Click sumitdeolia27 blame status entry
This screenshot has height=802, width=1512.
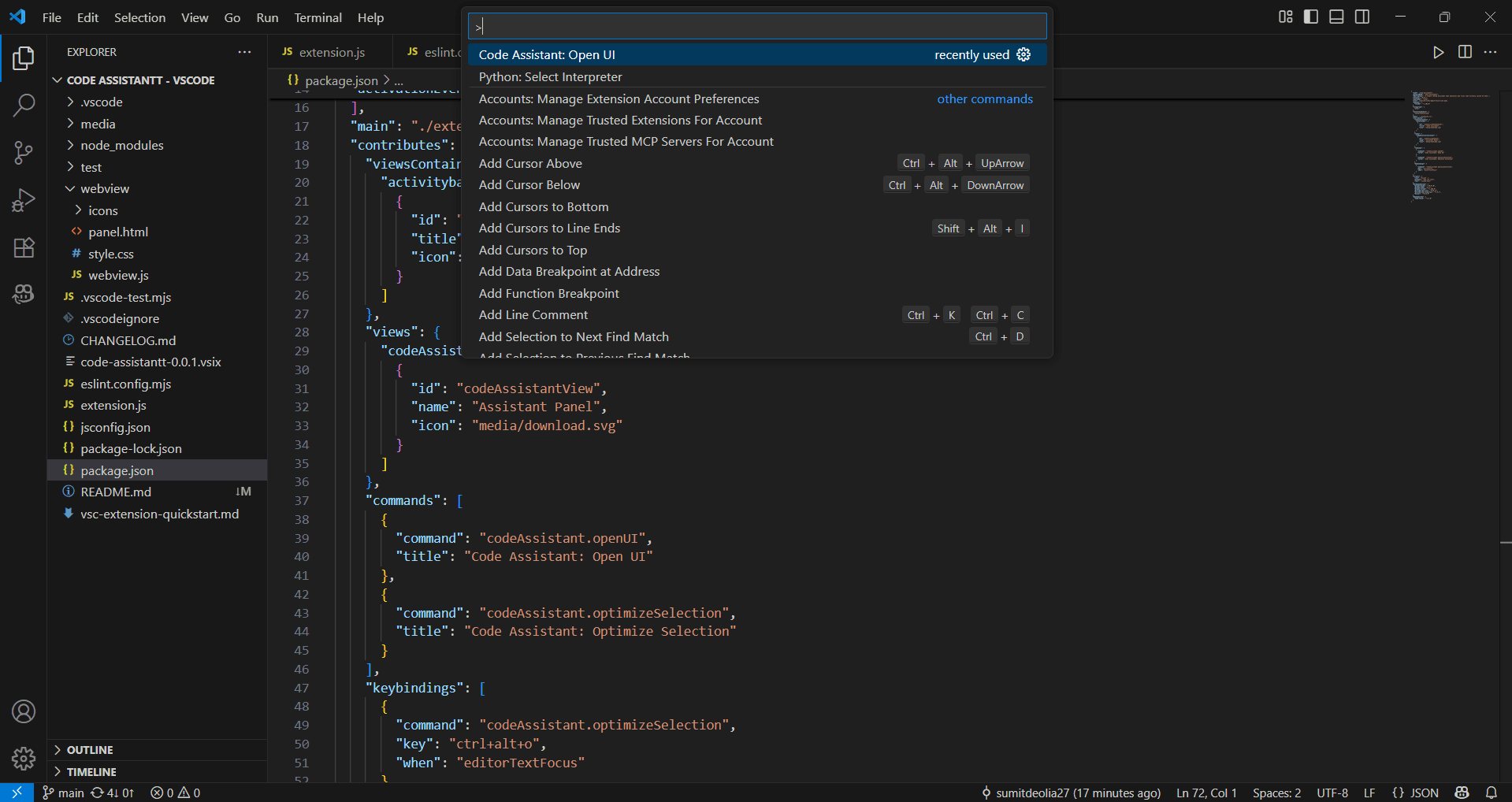[x=1071, y=793]
